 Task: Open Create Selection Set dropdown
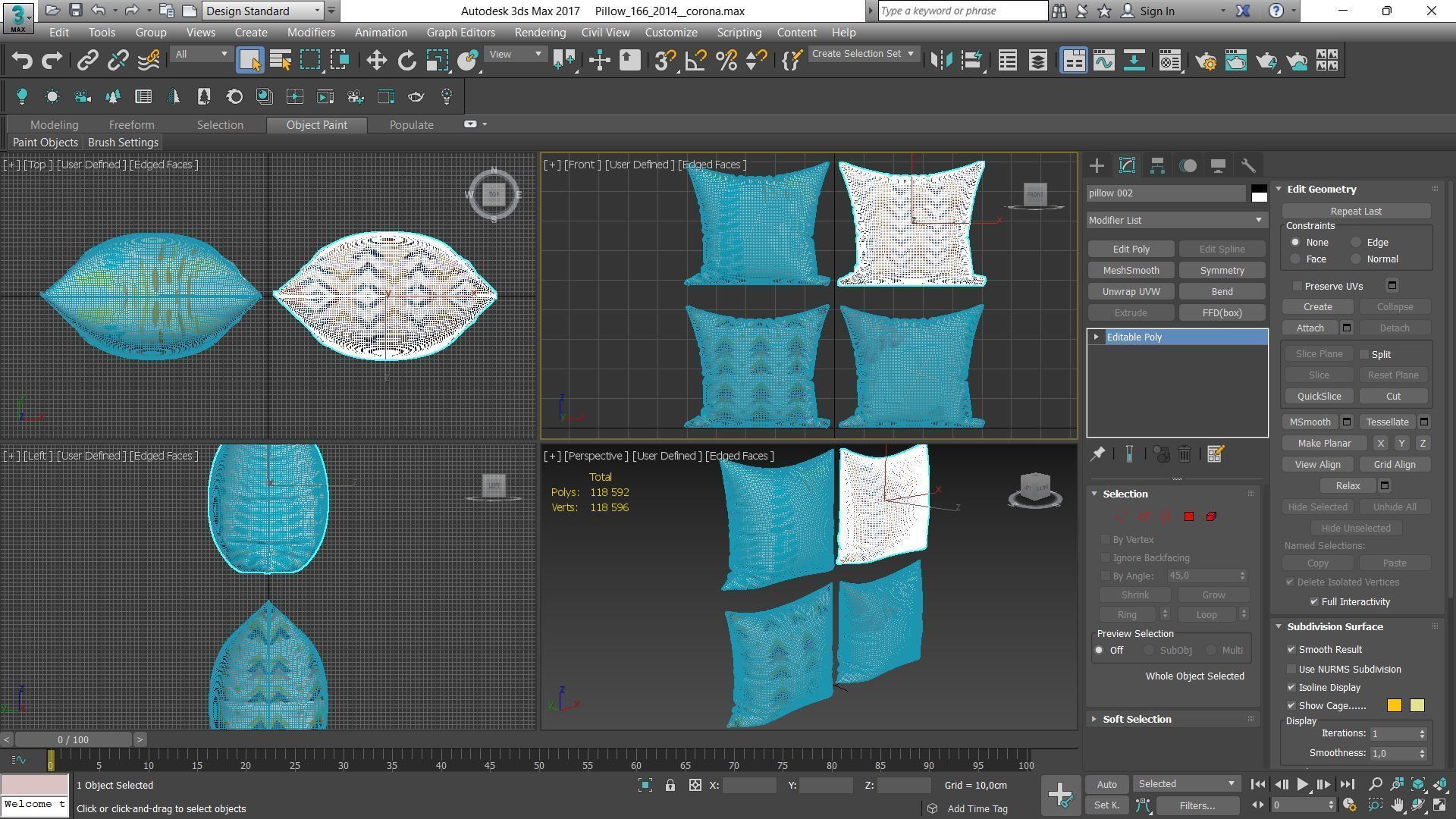point(863,54)
